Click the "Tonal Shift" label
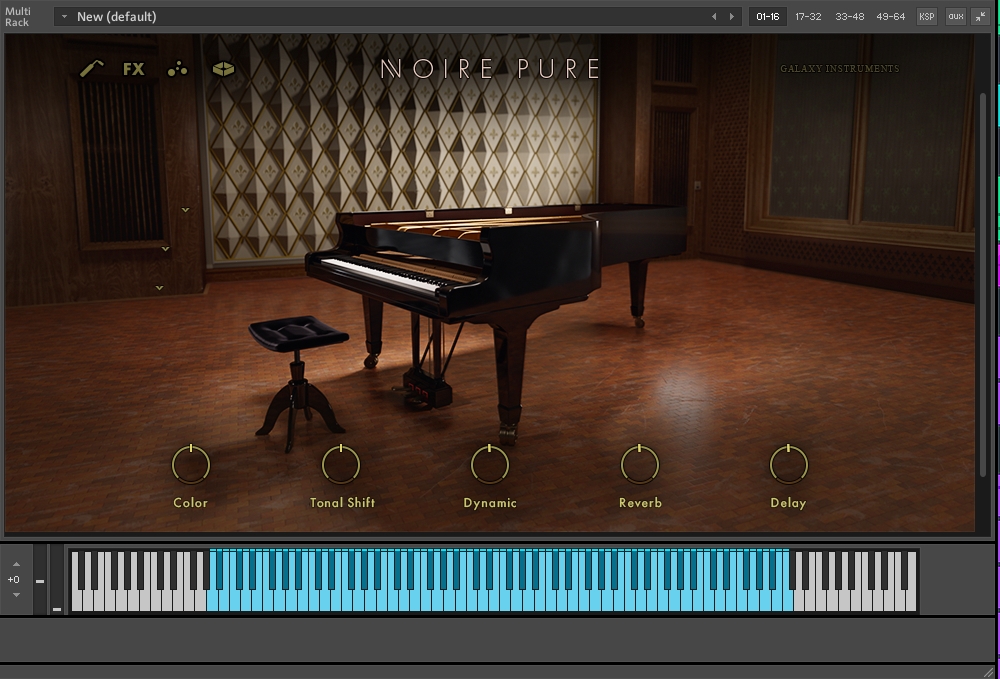Viewport: 1000px width, 679px height. 342,502
